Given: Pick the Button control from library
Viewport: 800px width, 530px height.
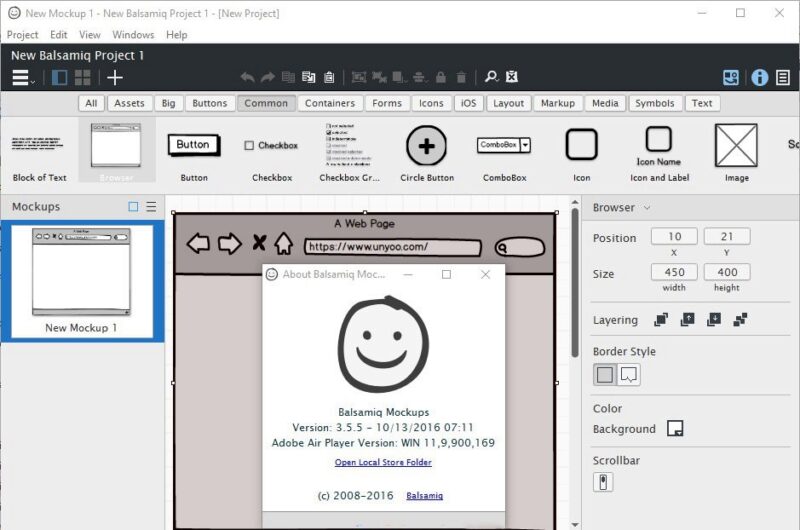Looking at the screenshot, I should (x=194, y=152).
